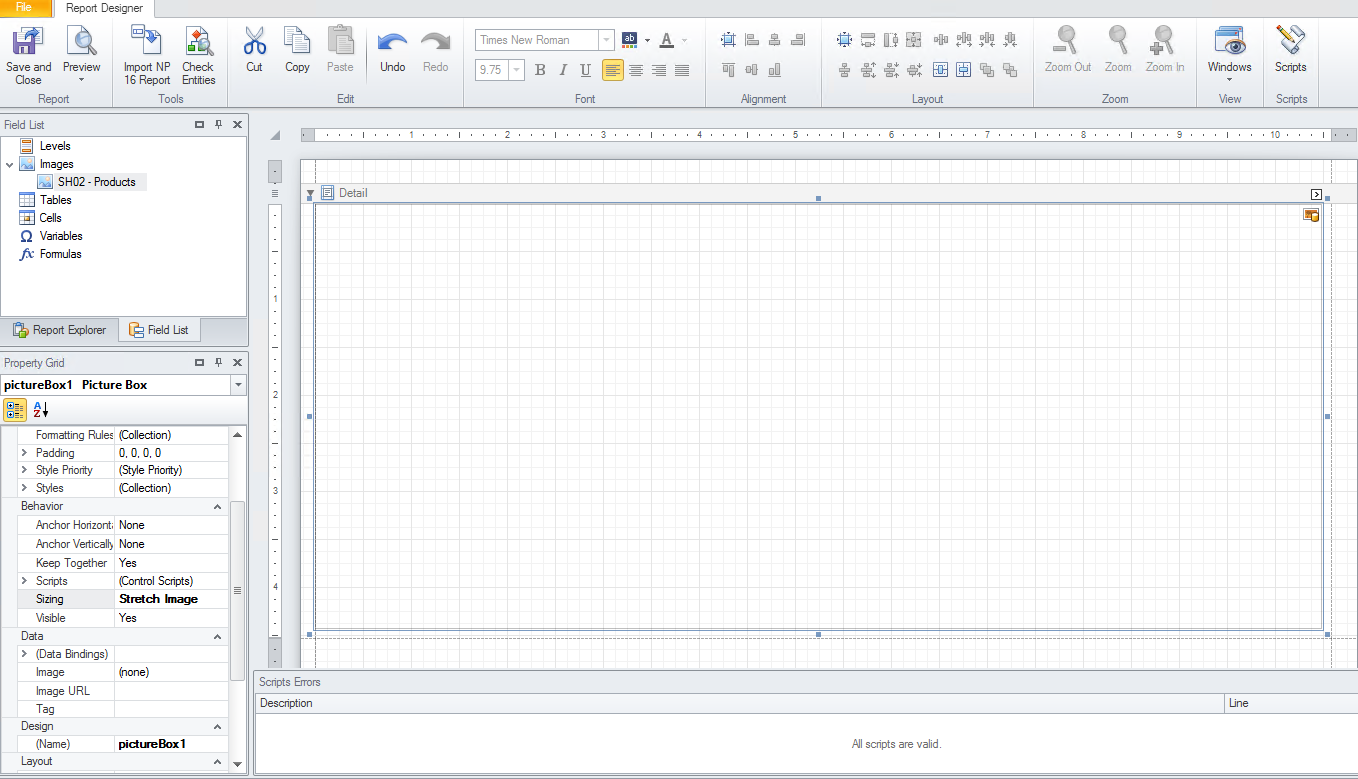Collapse the Images node in Field List
Viewport: 1358px width, 779px height.
click(x=9, y=164)
